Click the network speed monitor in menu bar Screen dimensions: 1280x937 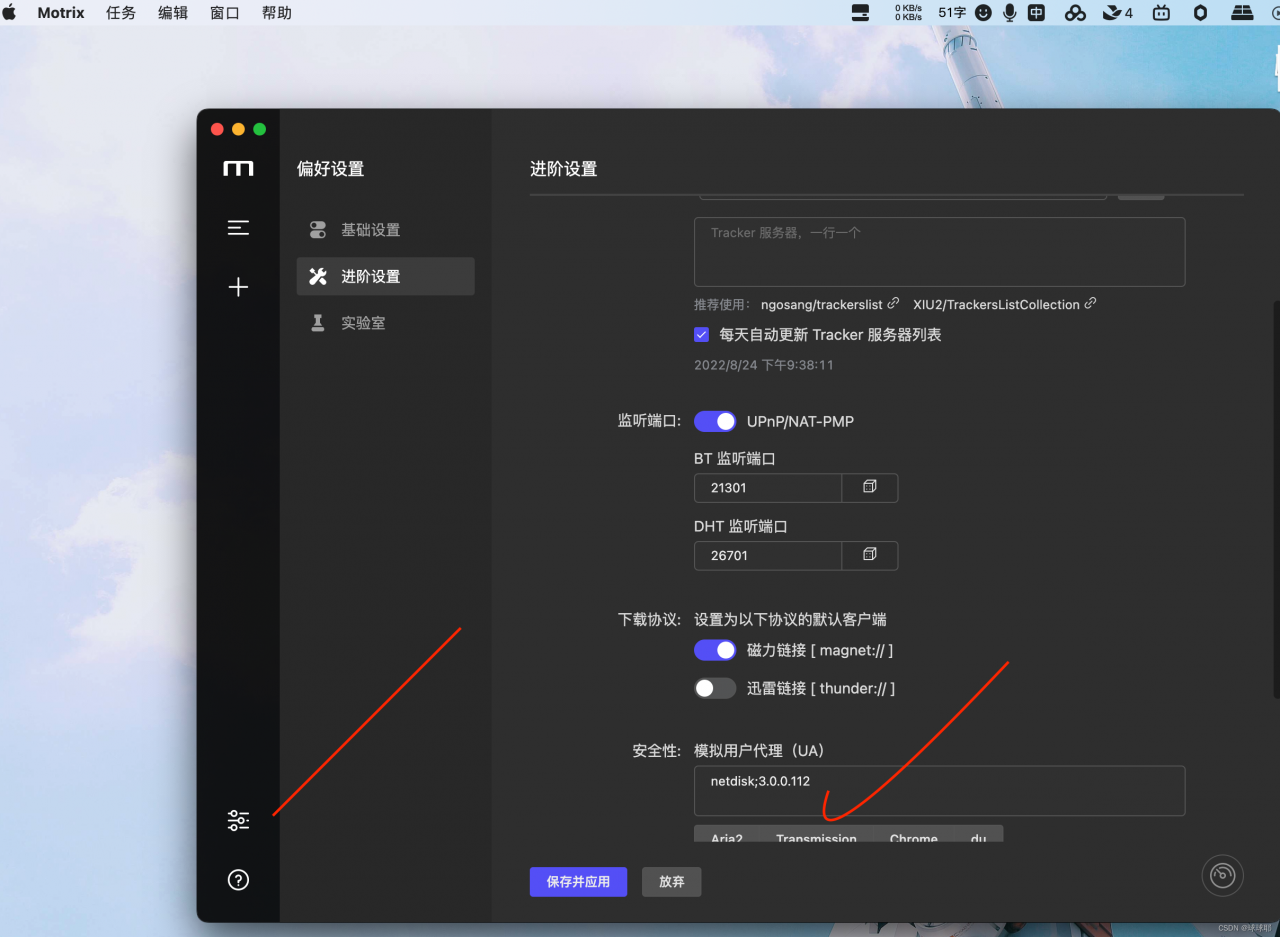pos(908,13)
